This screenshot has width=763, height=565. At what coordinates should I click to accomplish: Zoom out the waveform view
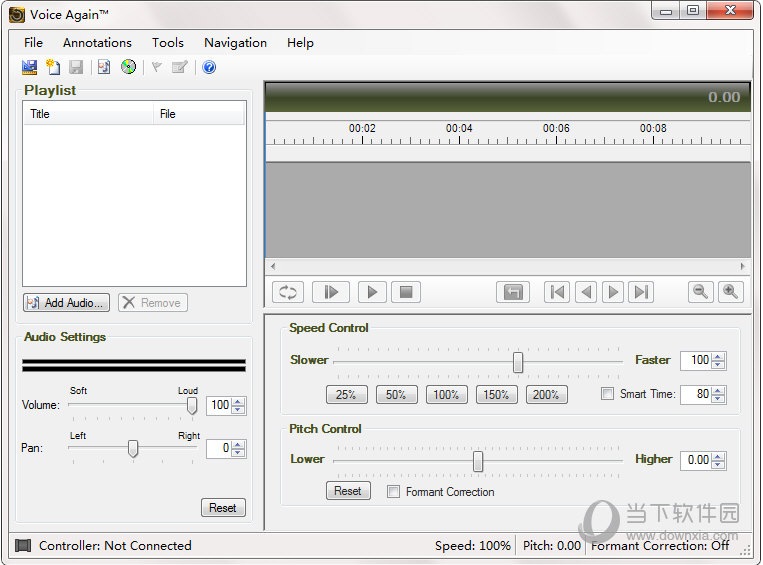[701, 292]
